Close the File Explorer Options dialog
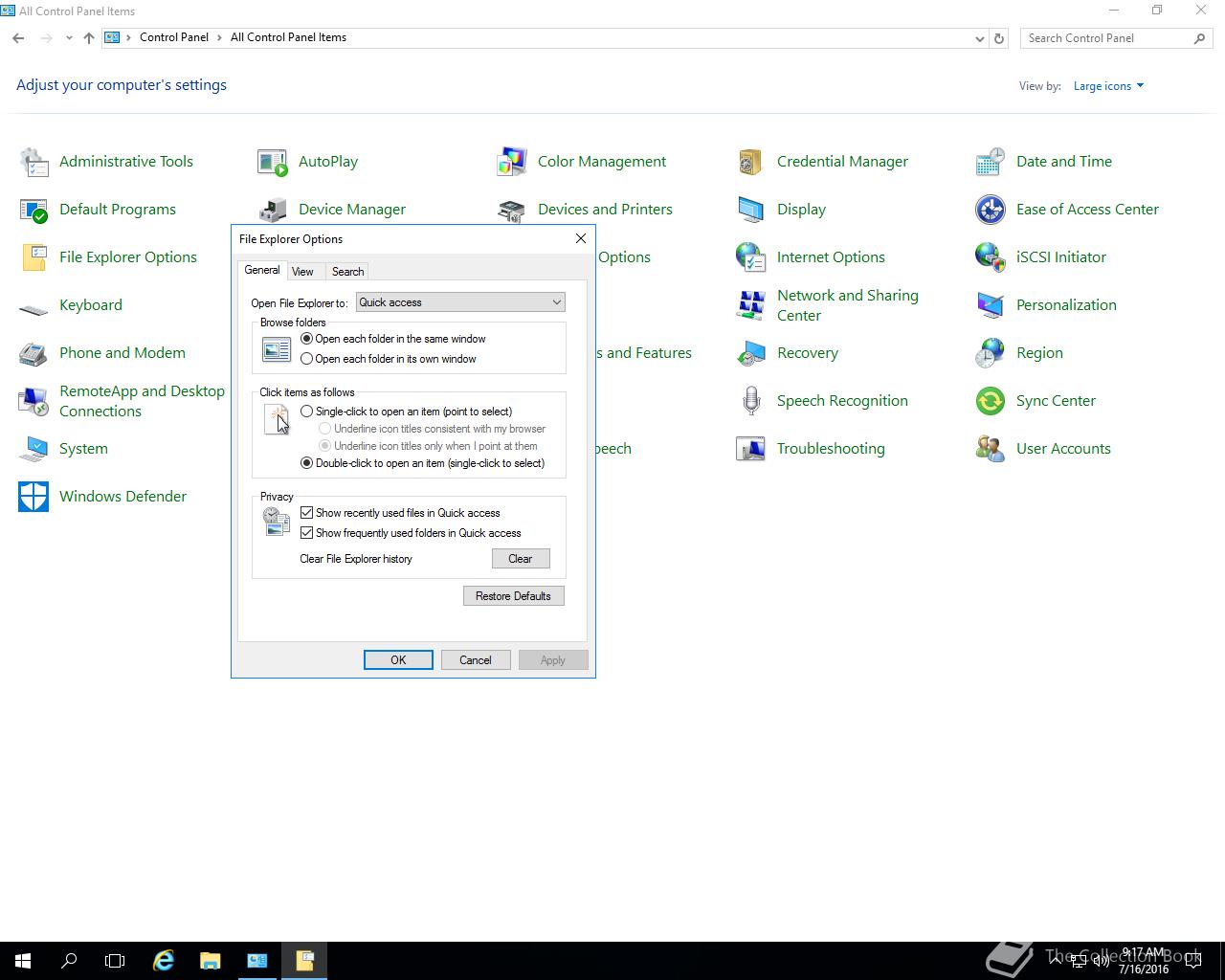The height and width of the screenshot is (980, 1225). click(580, 238)
